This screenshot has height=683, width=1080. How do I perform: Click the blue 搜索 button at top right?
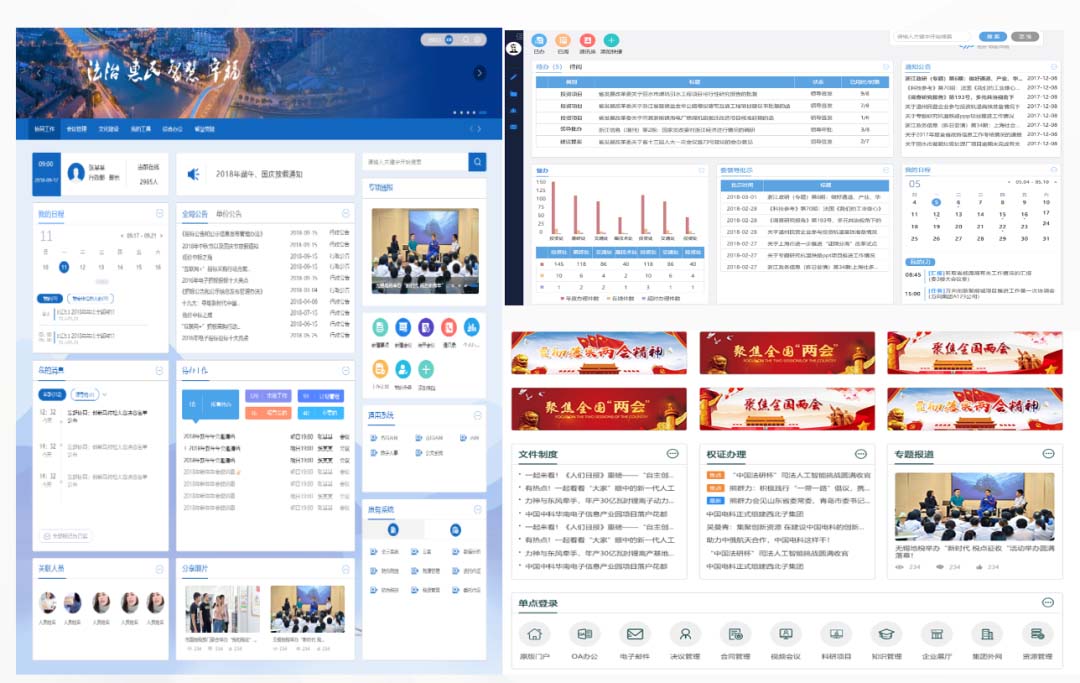pos(993,36)
